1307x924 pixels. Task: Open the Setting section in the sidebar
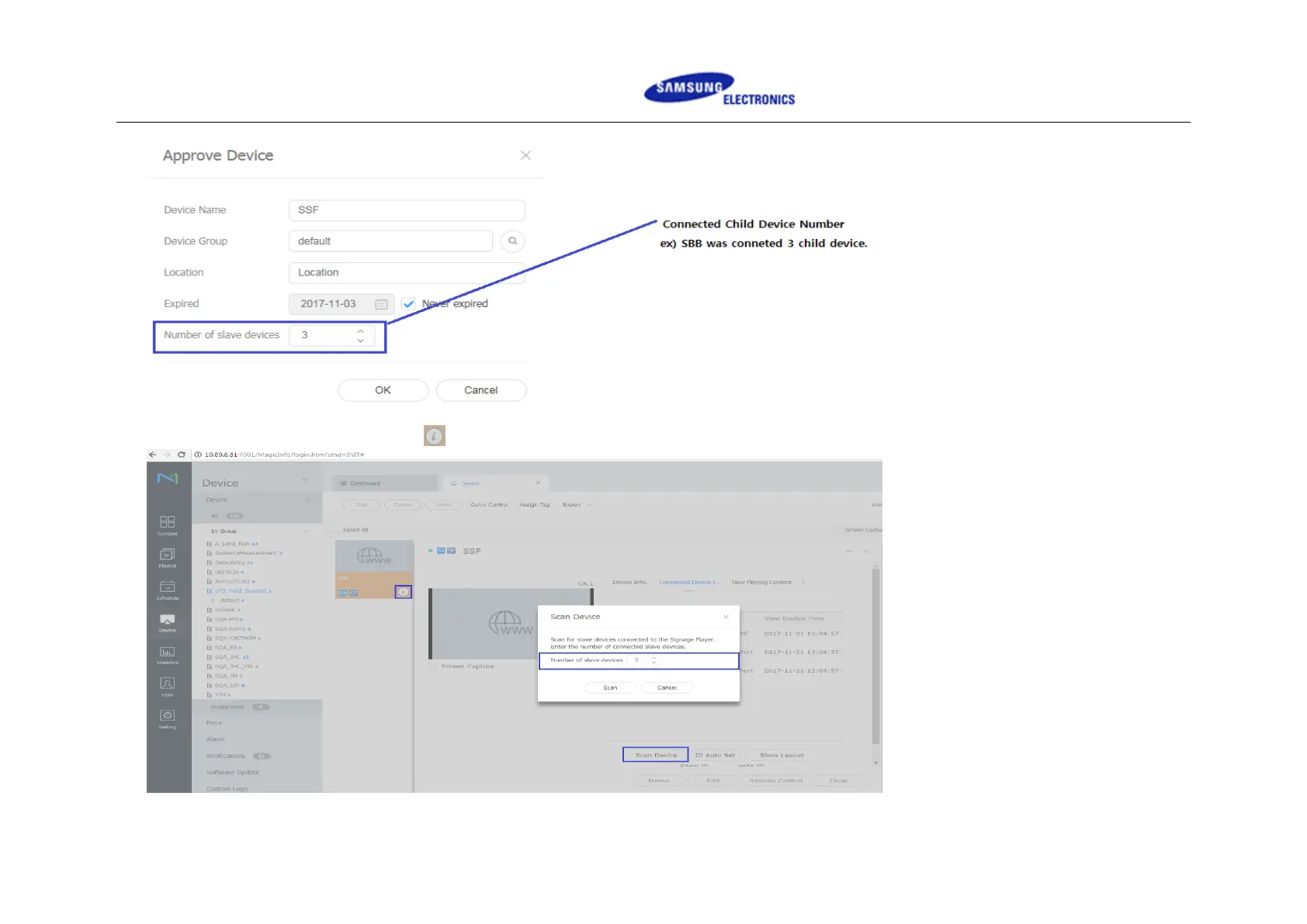click(167, 719)
